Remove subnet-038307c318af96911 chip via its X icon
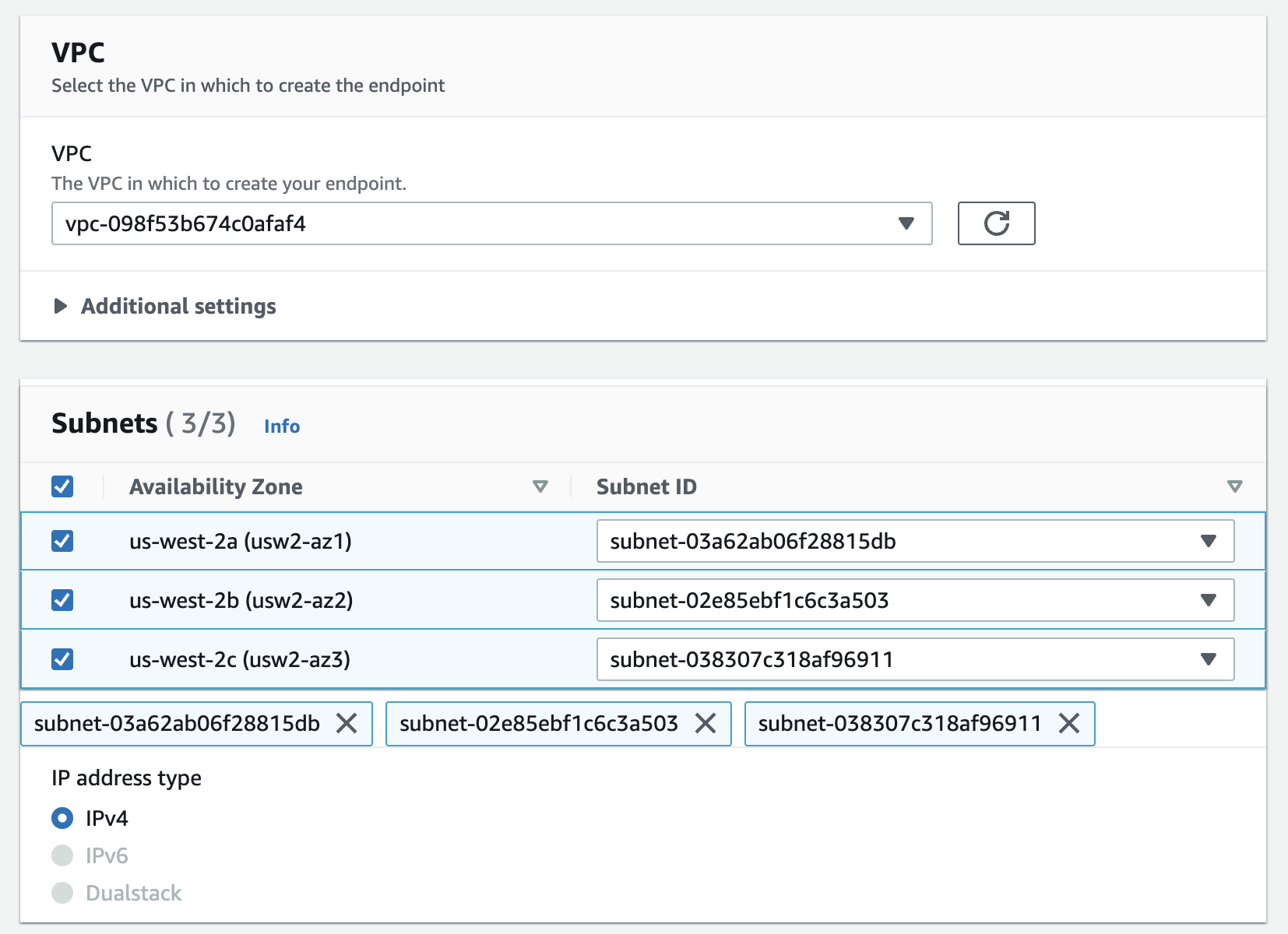The height and width of the screenshot is (934, 1288). (1069, 723)
